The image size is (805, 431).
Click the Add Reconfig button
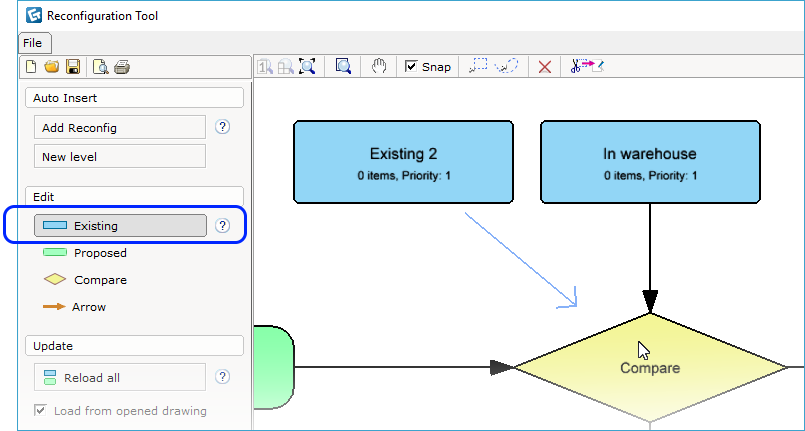click(x=120, y=127)
